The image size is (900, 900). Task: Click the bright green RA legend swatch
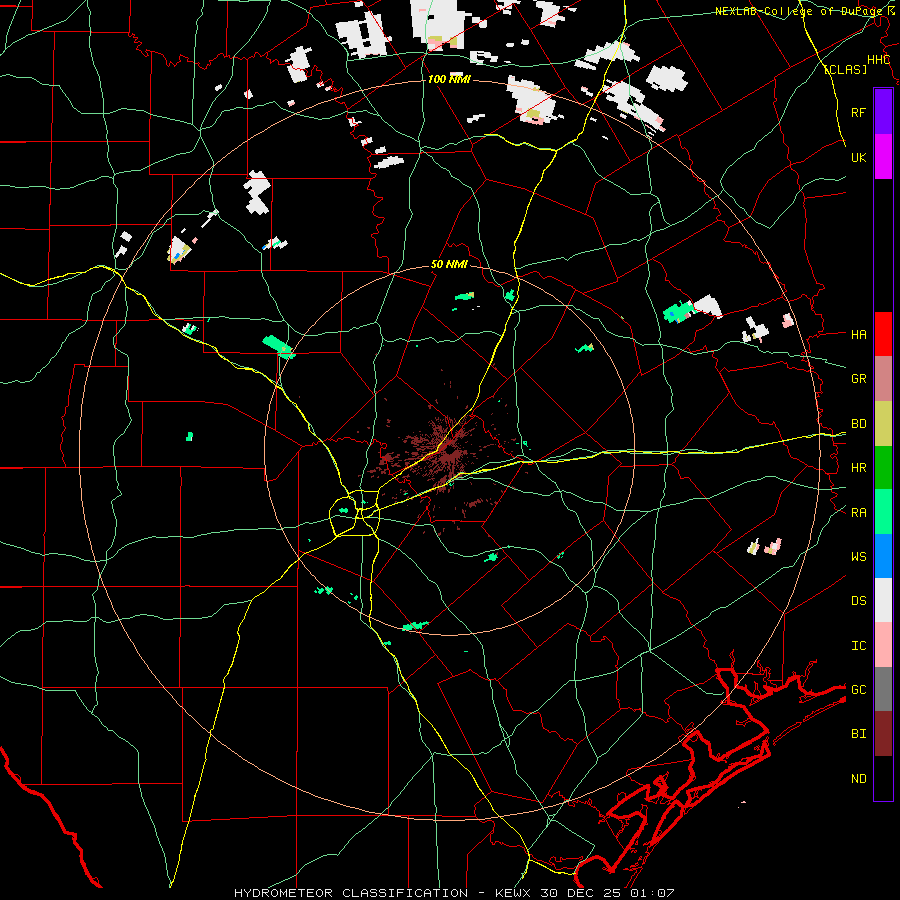coord(883,512)
